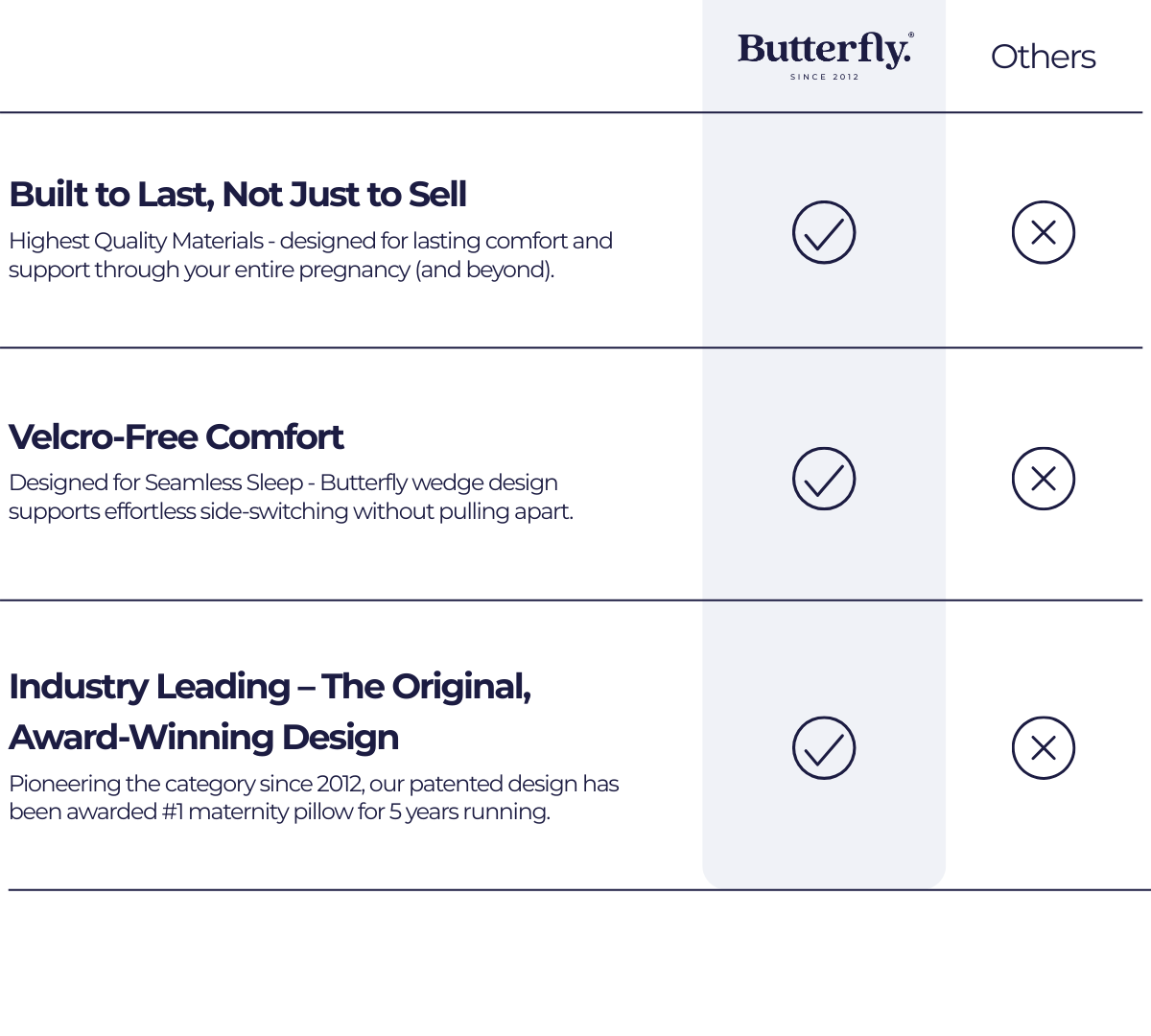Select the Velcro-Free Comfort checkmark icon
The image size is (1151, 1036).
(x=824, y=479)
